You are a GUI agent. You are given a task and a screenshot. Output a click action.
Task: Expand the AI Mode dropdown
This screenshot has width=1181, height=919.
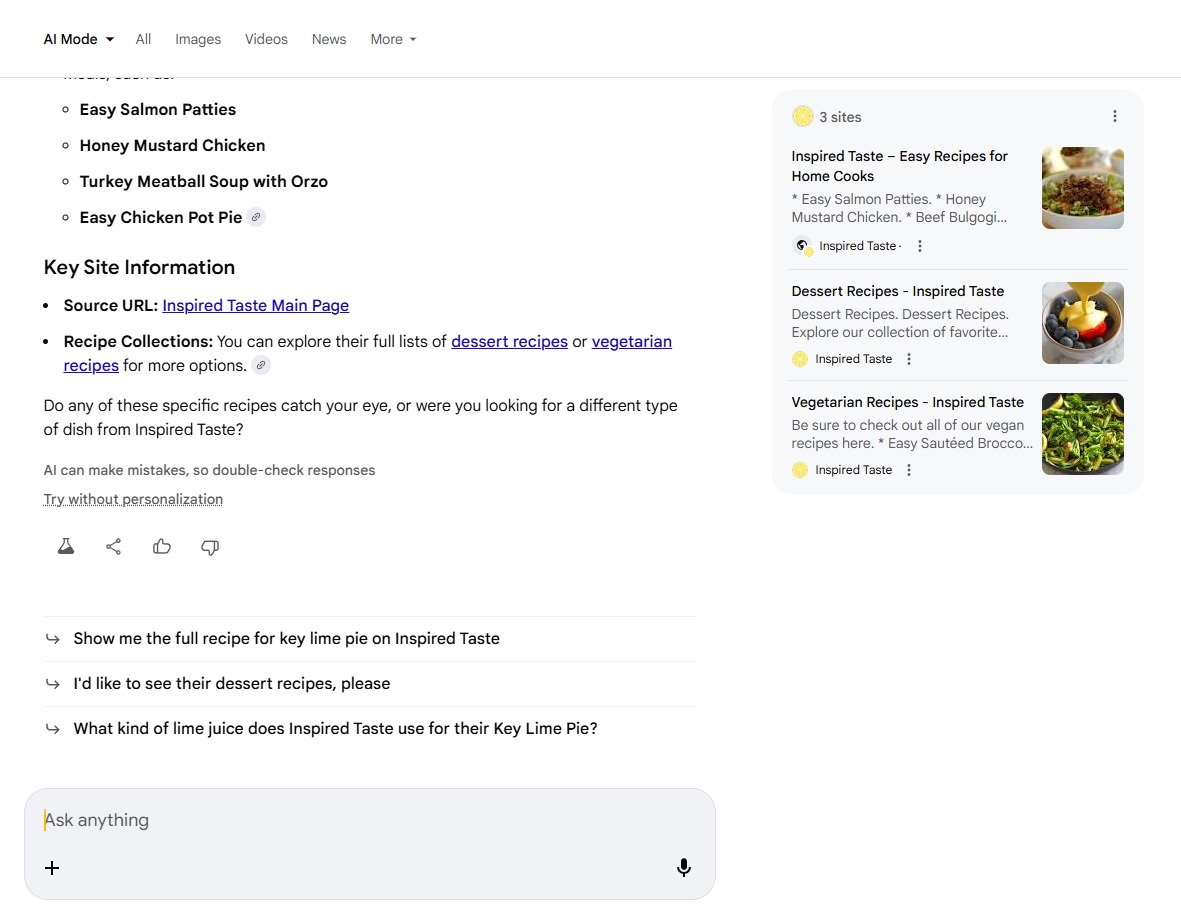coord(78,39)
